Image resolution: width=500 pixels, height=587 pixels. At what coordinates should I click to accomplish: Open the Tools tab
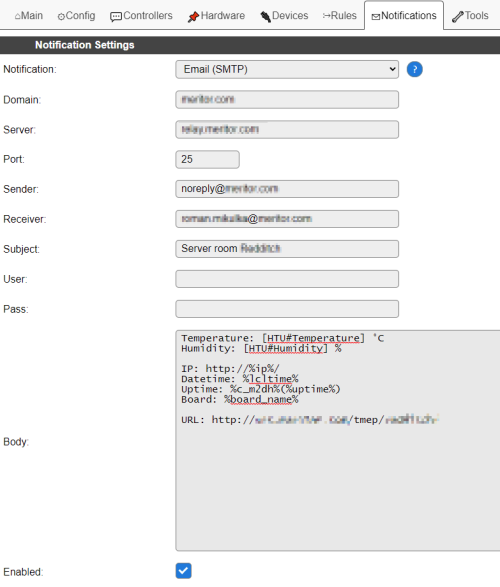tap(470, 16)
